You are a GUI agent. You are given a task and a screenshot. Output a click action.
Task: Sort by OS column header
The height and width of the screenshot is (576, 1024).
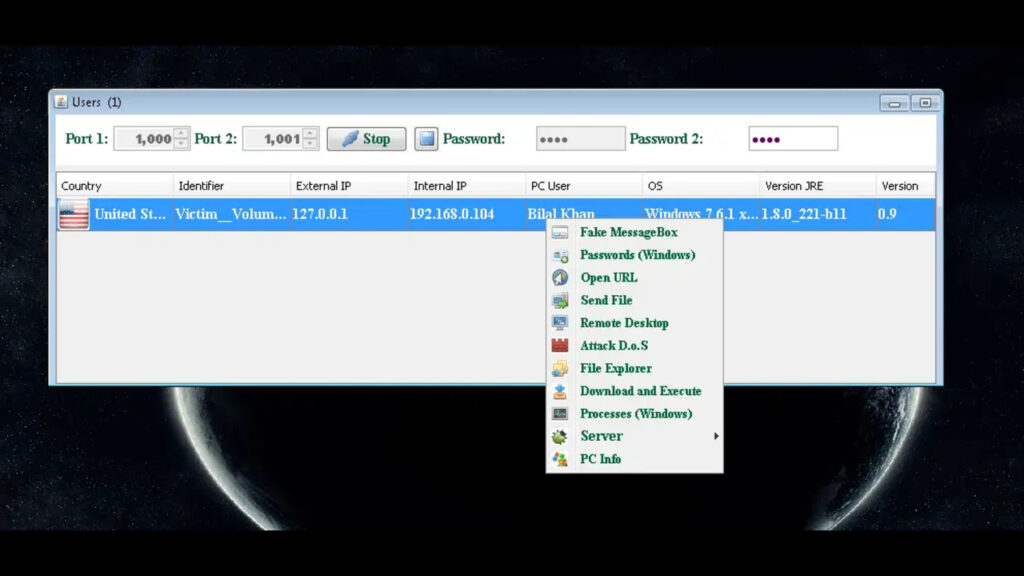701,186
